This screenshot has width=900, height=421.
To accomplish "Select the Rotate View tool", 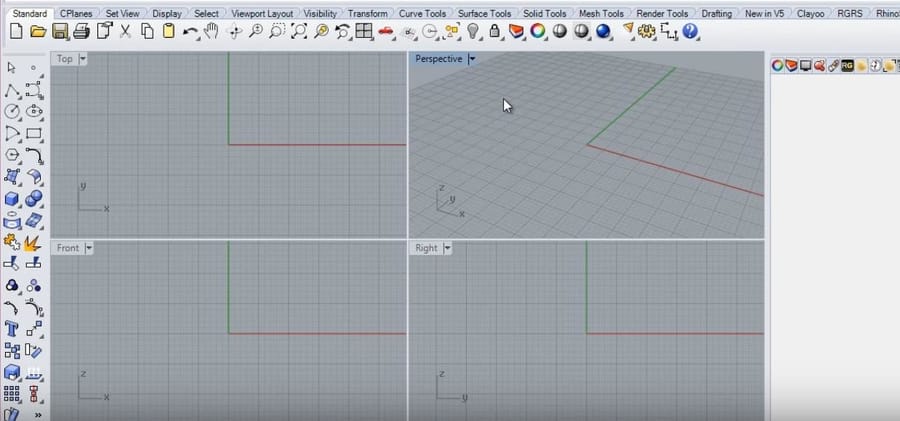I will pos(234,32).
